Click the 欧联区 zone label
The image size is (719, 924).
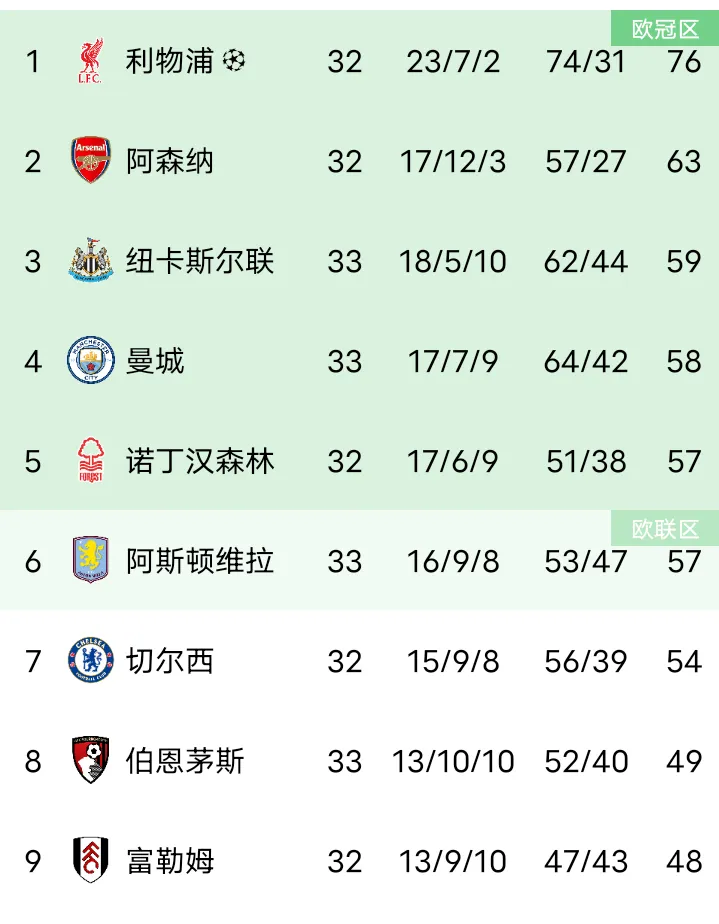pos(665,529)
